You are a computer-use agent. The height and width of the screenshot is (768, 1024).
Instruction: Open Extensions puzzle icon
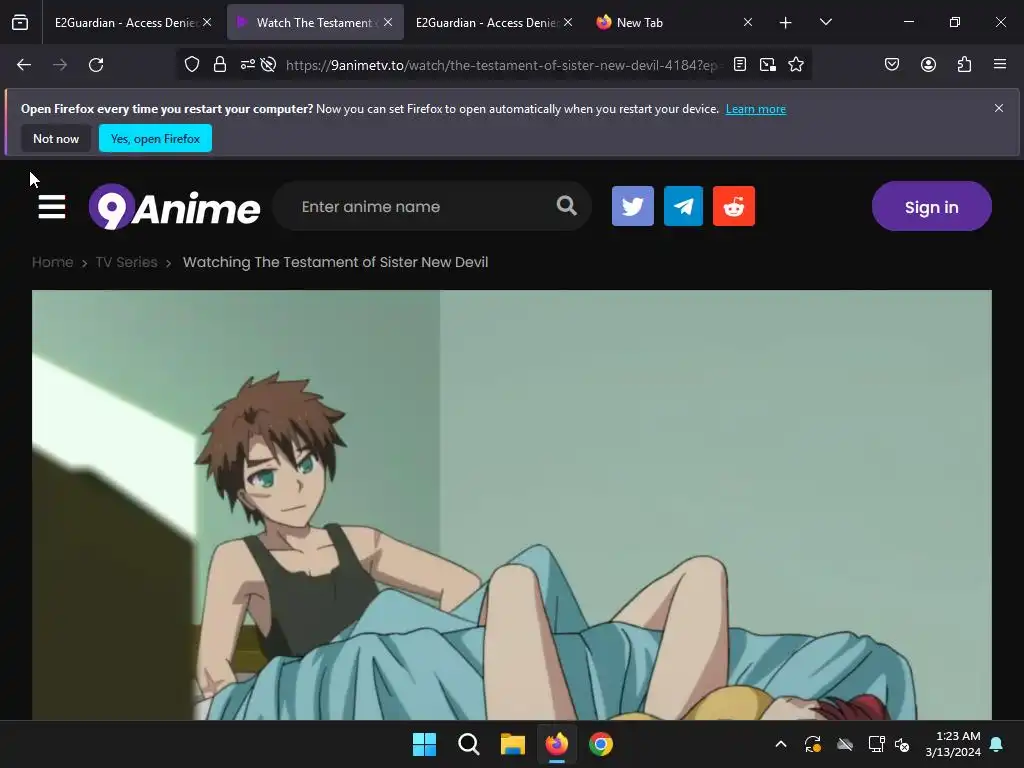tap(965, 64)
